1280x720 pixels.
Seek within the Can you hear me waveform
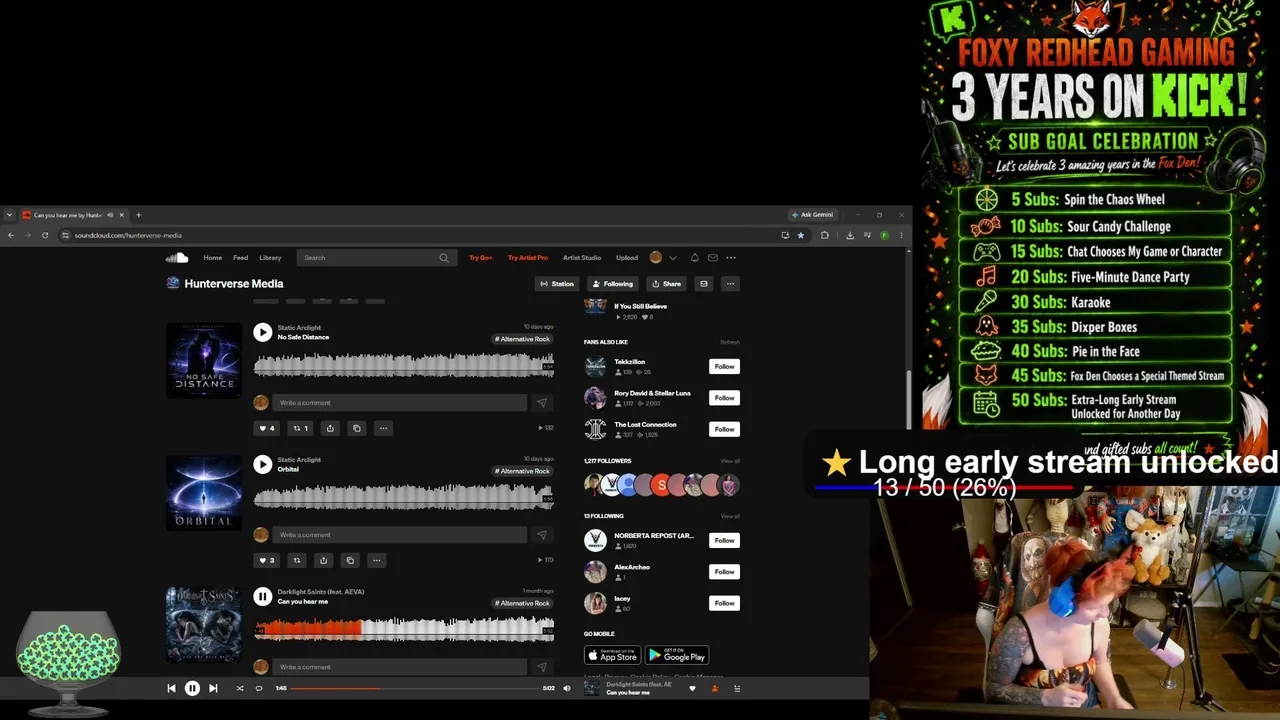pos(403,628)
